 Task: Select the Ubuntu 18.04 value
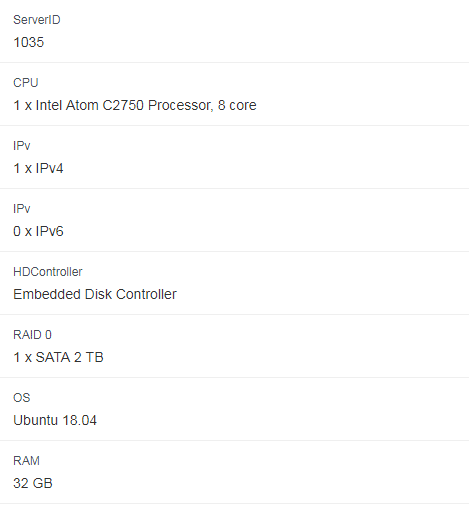[x=55, y=420]
